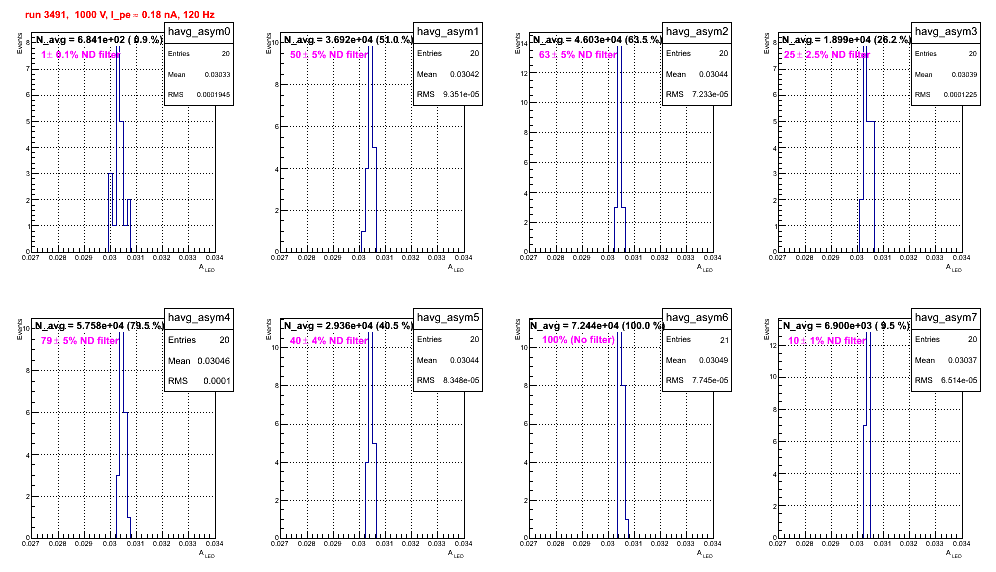
Task: Click the A_LED axis label under havg_asym0 plot
Action: [207, 268]
